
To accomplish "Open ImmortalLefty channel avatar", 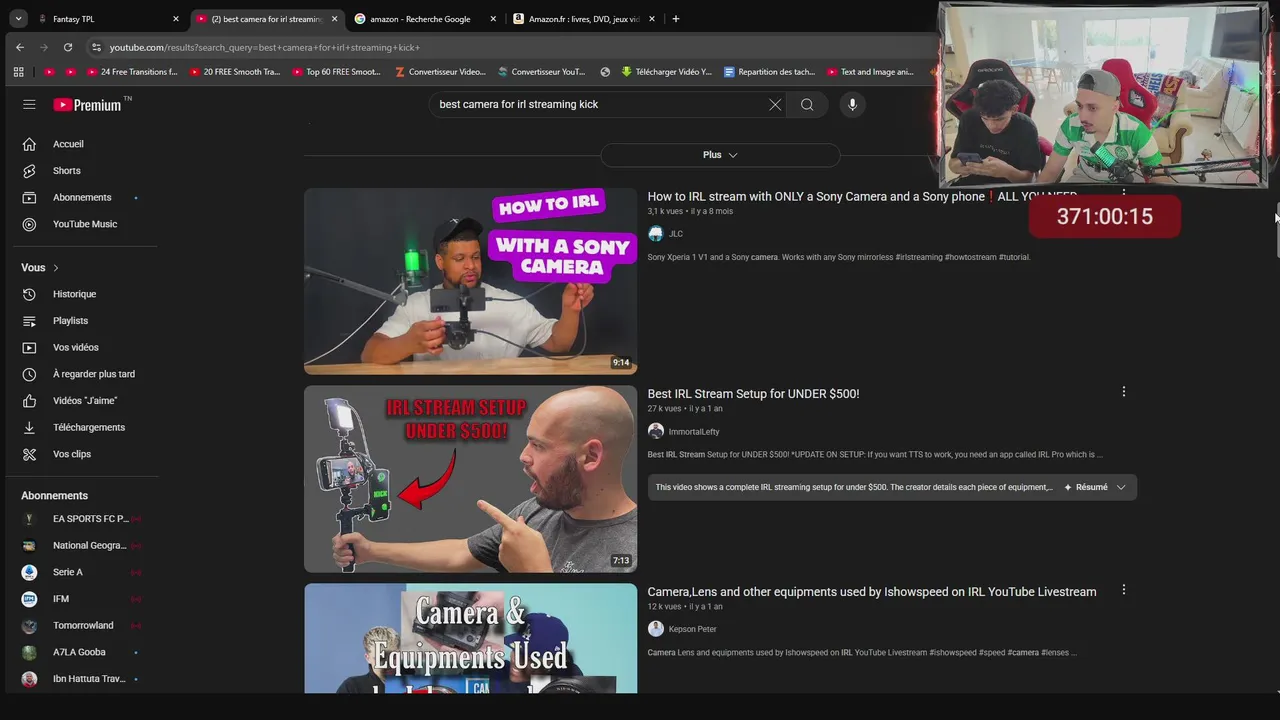I will pyautogui.click(x=655, y=431).
